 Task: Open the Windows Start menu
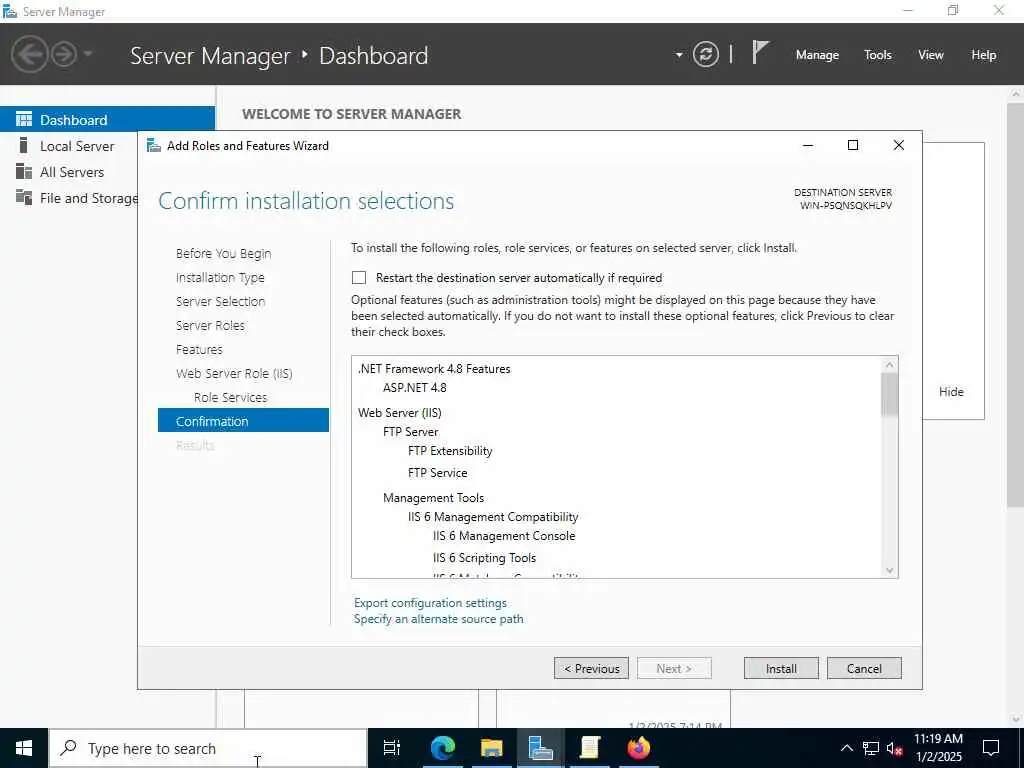point(24,748)
